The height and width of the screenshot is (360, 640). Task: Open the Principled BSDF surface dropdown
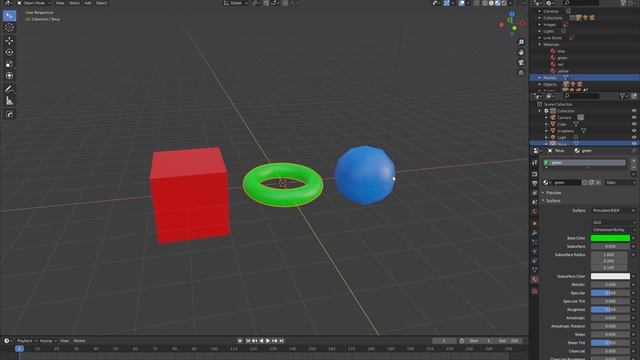click(614, 211)
